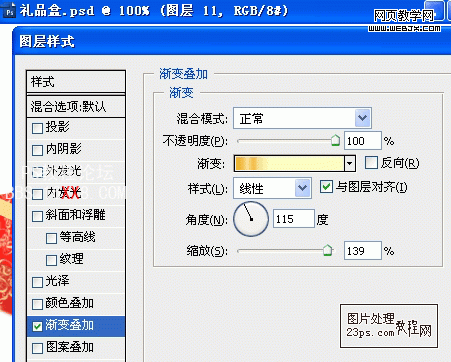Enable the 图案叠加 pattern overlay checkbox

click(37, 348)
